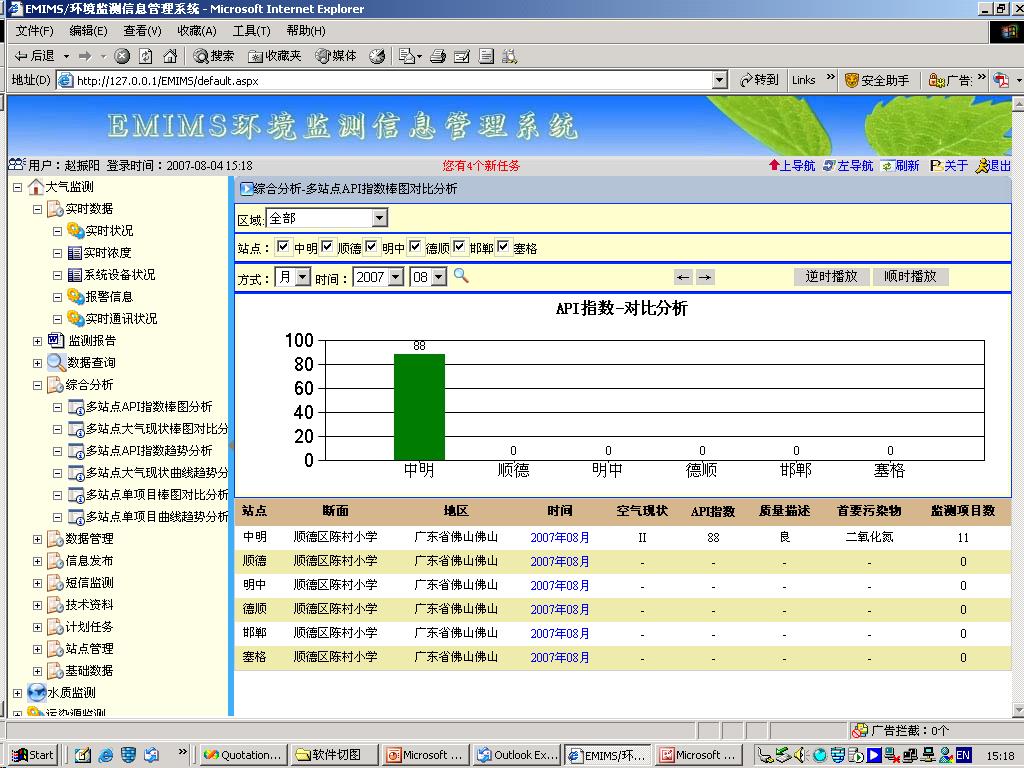Screen dimensions: 1024x768
Task: Open the year dropdown showing 2007
Action: 379,278
